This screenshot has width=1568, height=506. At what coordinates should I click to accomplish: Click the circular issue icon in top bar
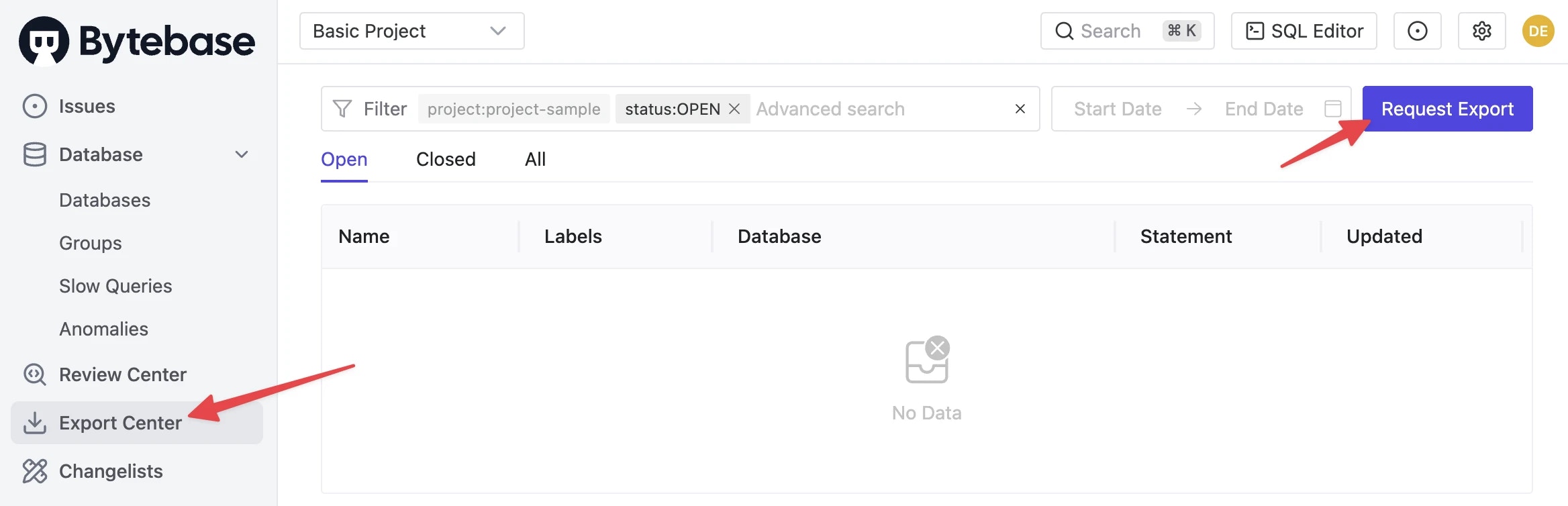1418,31
